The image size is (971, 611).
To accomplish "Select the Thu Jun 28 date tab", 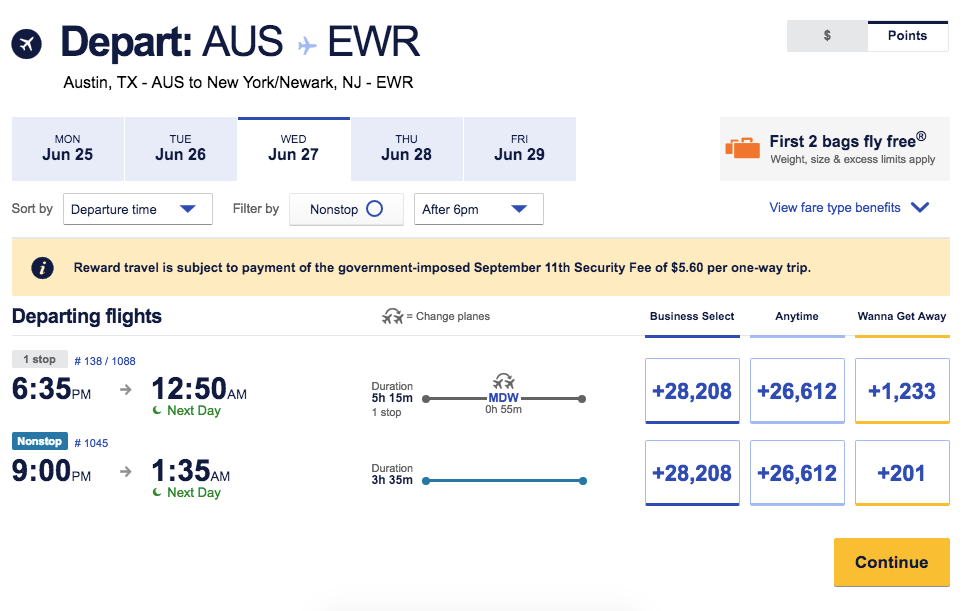I will 406,148.
